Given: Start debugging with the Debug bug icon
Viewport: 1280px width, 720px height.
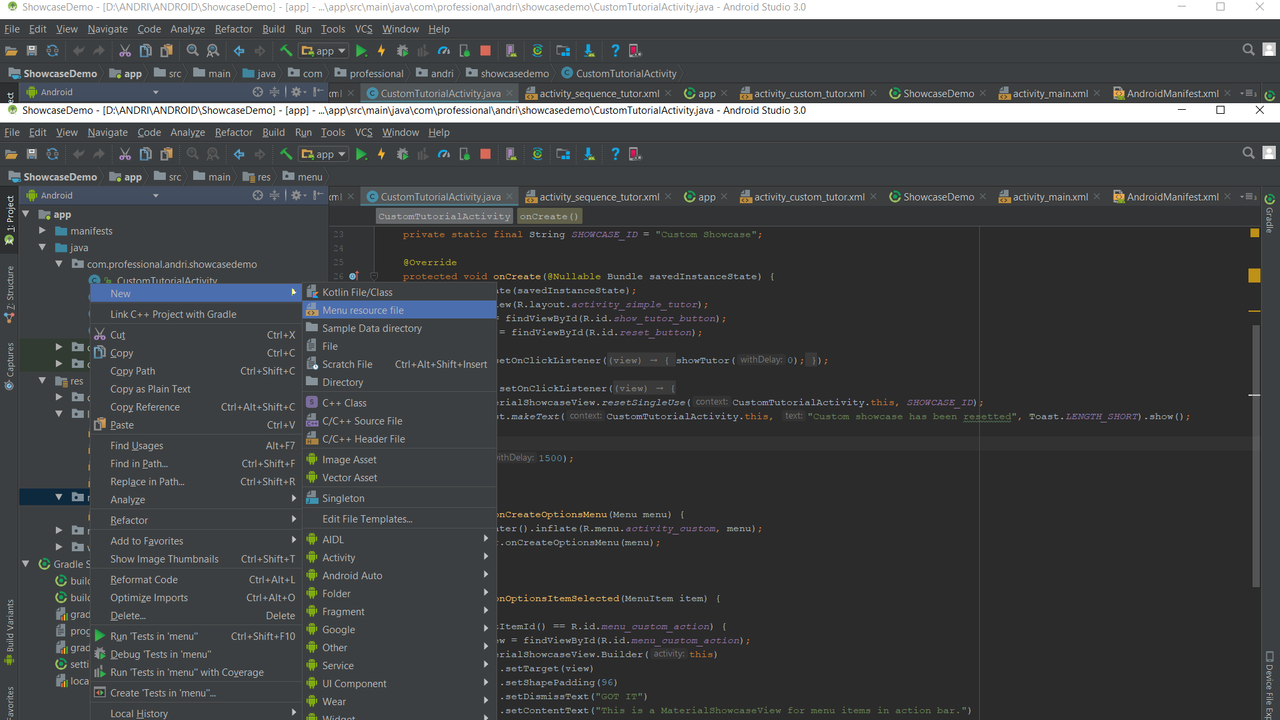Looking at the screenshot, I should tap(402, 153).
